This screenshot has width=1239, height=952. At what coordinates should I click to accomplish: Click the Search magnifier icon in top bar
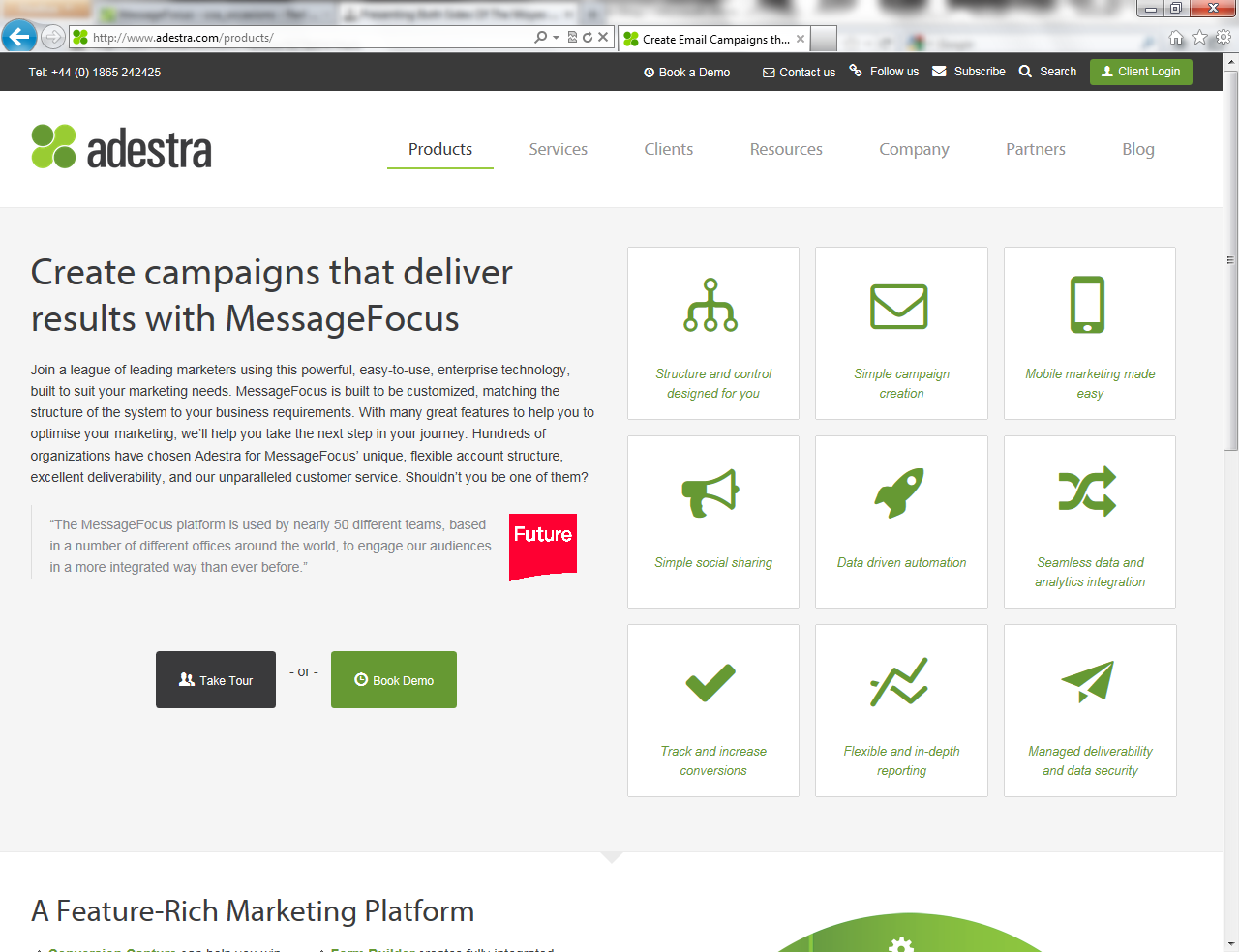pos(1025,72)
